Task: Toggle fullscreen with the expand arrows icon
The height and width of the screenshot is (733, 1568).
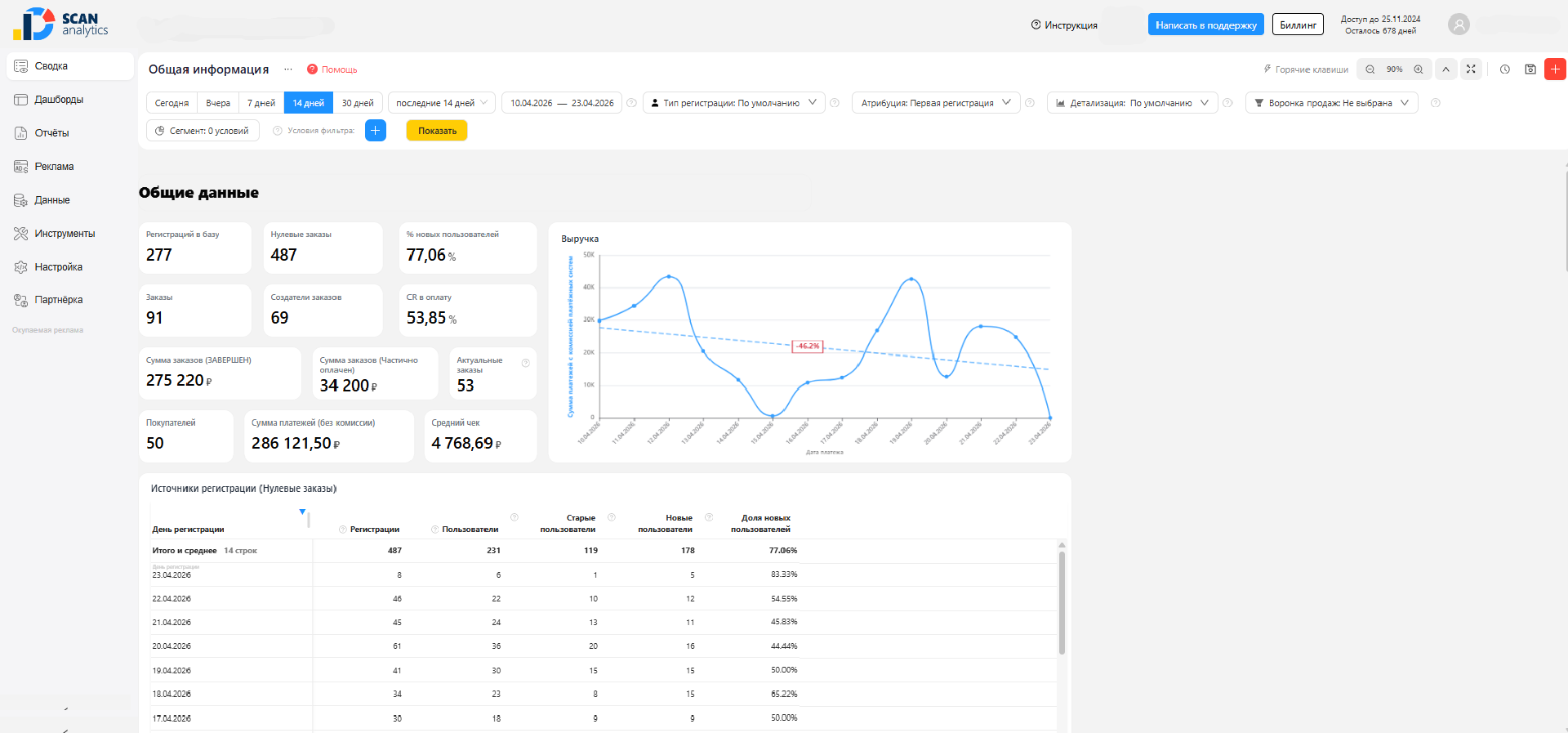Action: (1471, 69)
